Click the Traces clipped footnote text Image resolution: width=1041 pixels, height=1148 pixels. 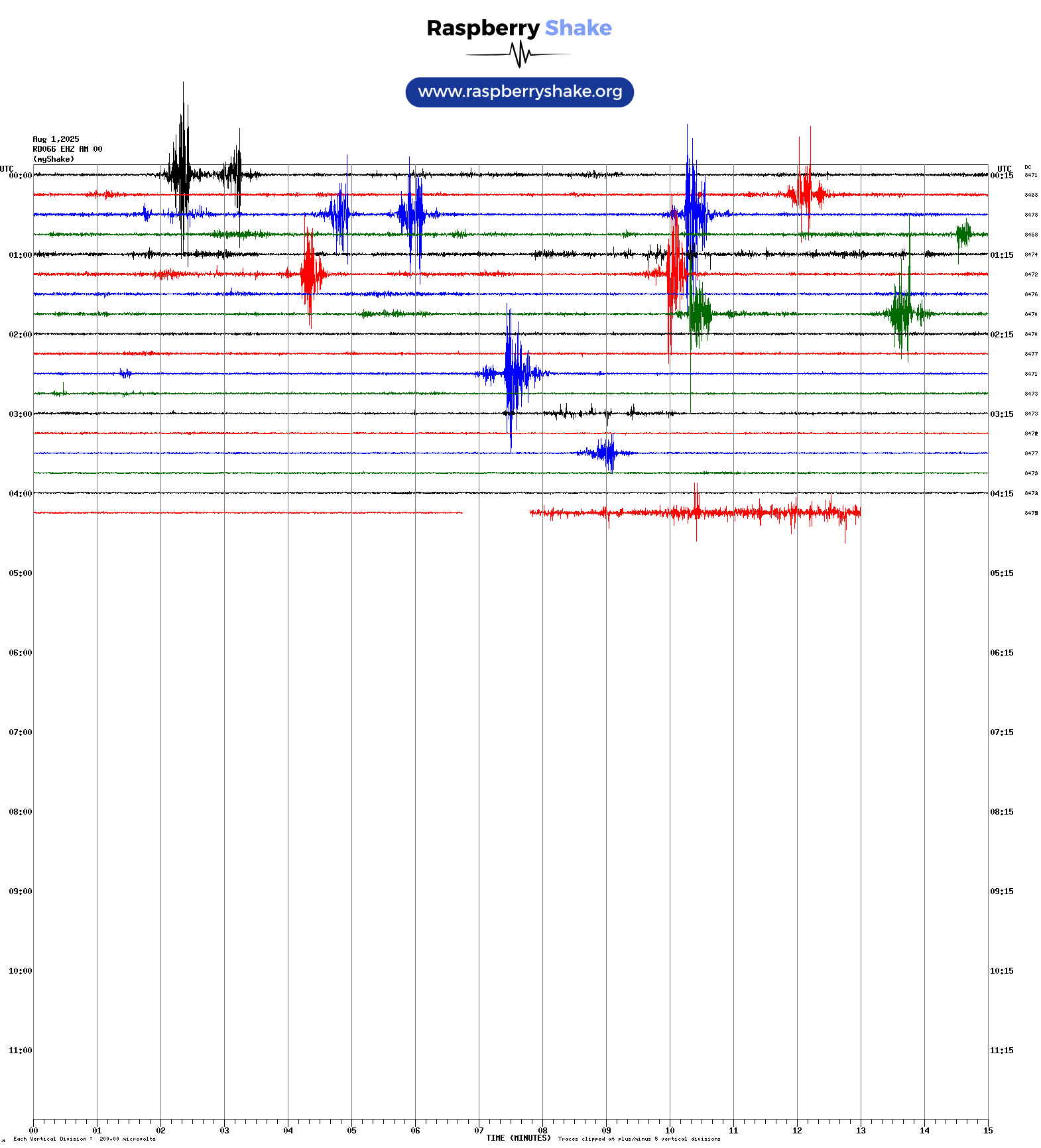[639, 1139]
